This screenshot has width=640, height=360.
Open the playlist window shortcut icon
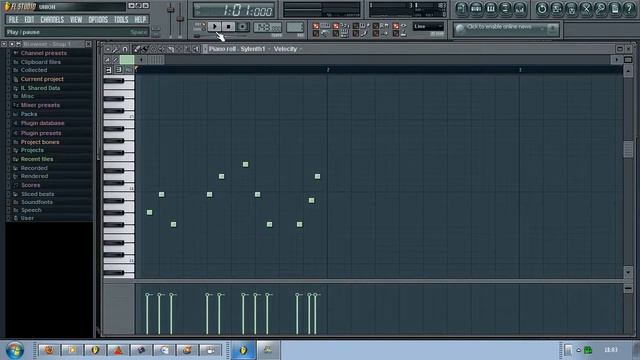pos(461,9)
